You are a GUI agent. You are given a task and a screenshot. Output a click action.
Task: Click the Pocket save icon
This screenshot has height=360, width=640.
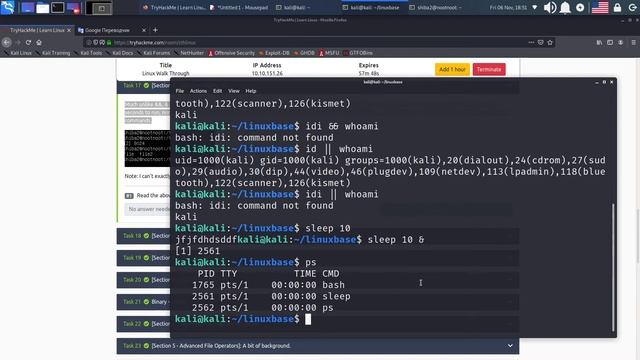pos(540,42)
